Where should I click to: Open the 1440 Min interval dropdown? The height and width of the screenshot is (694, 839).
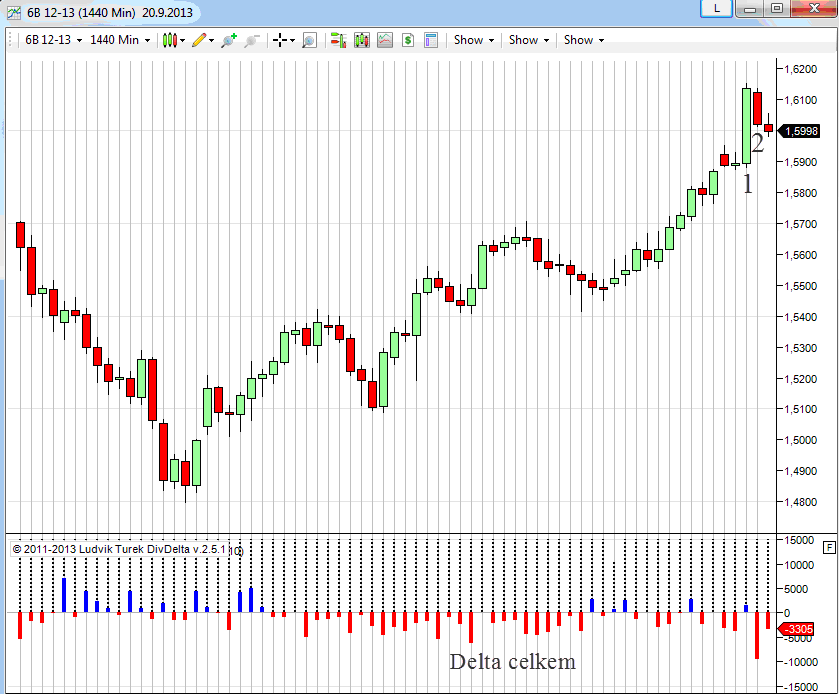[x=120, y=40]
